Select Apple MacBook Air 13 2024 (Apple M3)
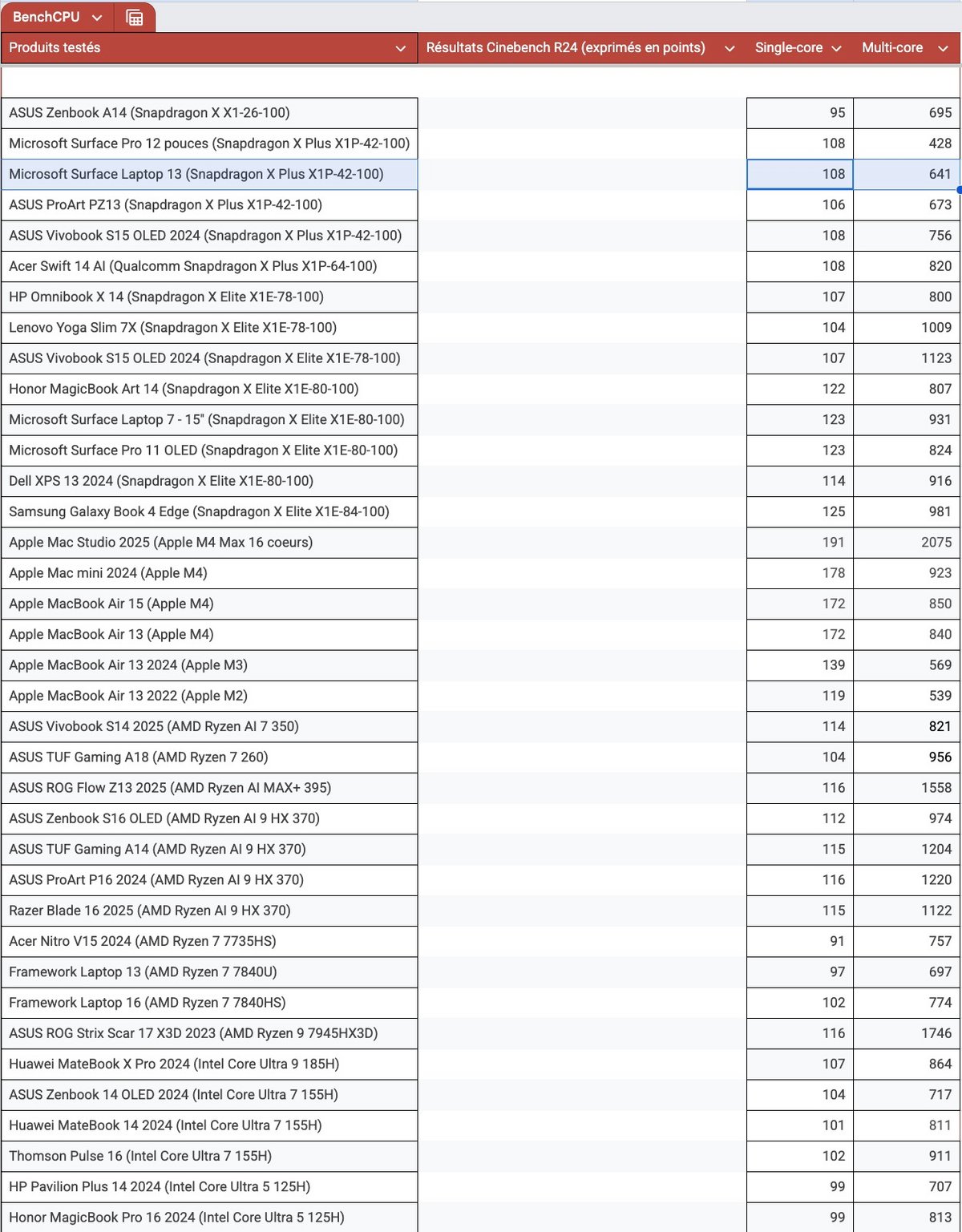Viewport: 962px width, 1232px height. [209, 665]
